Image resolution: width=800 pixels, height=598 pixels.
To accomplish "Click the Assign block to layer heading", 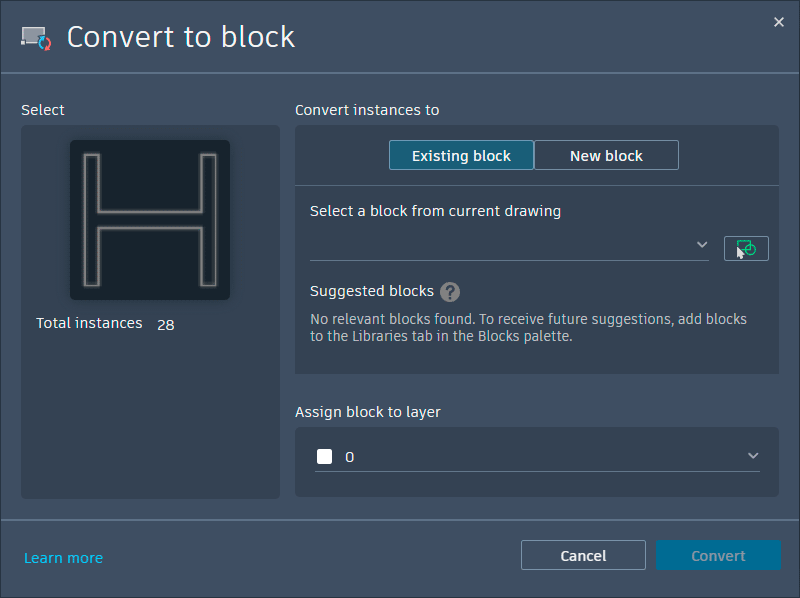I will point(368,411).
